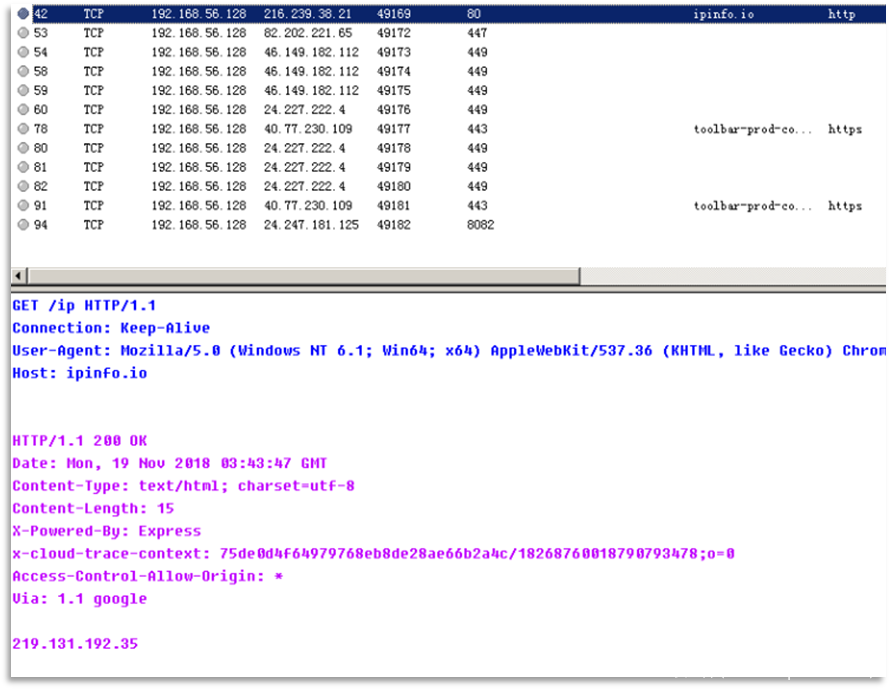Click the circle icon beside row 91
The image size is (890, 690).
[24, 206]
